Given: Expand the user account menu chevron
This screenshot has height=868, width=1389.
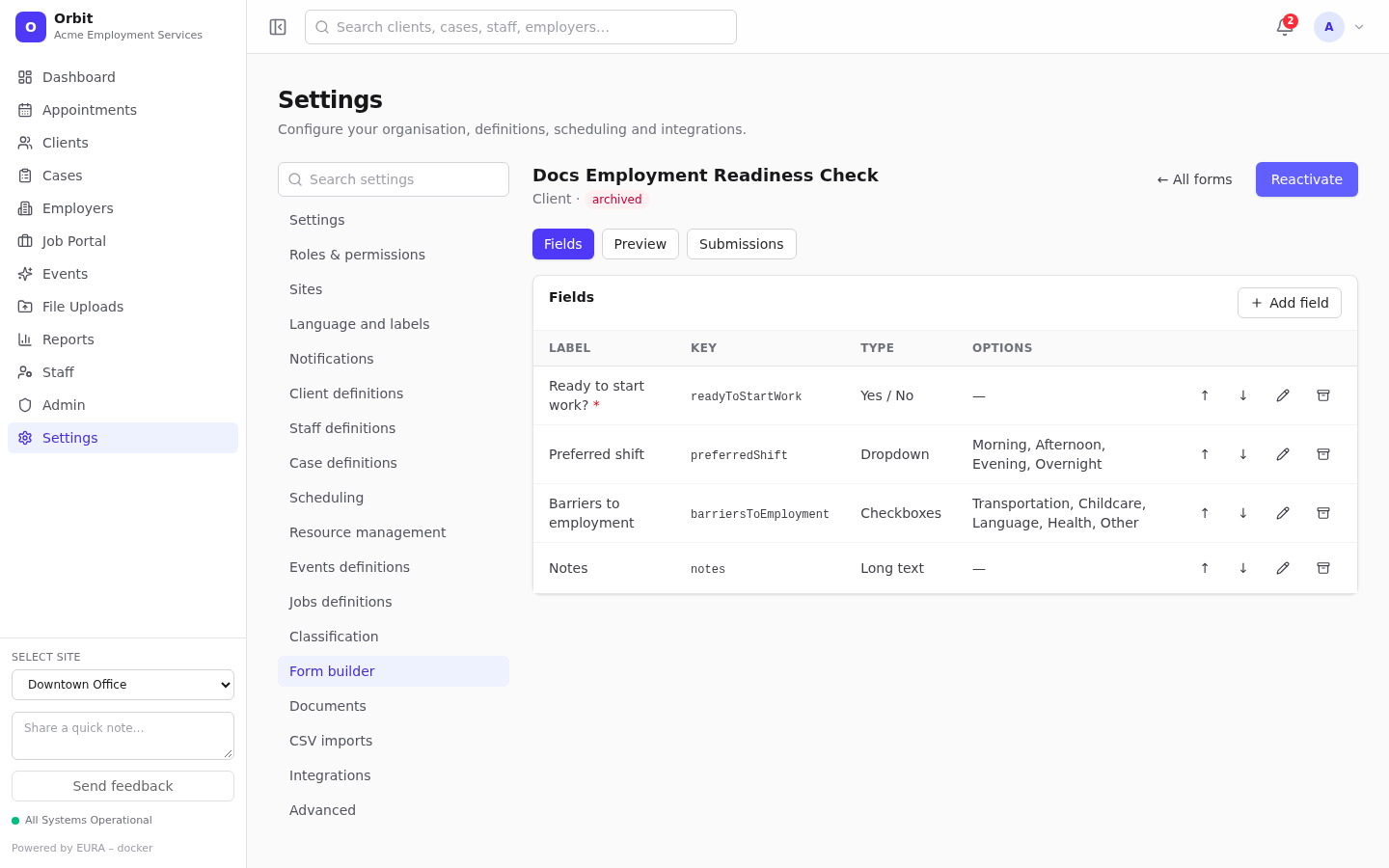Looking at the screenshot, I should pyautogui.click(x=1359, y=27).
